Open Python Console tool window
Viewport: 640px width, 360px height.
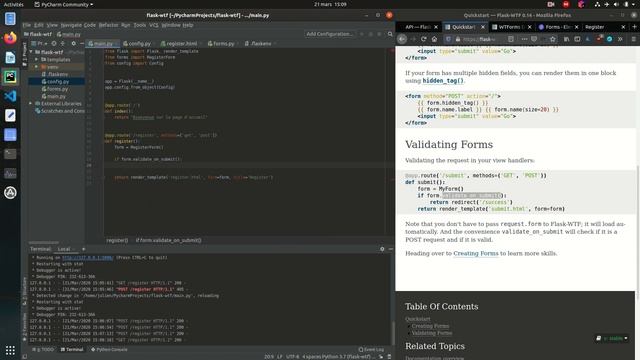(x=109, y=350)
